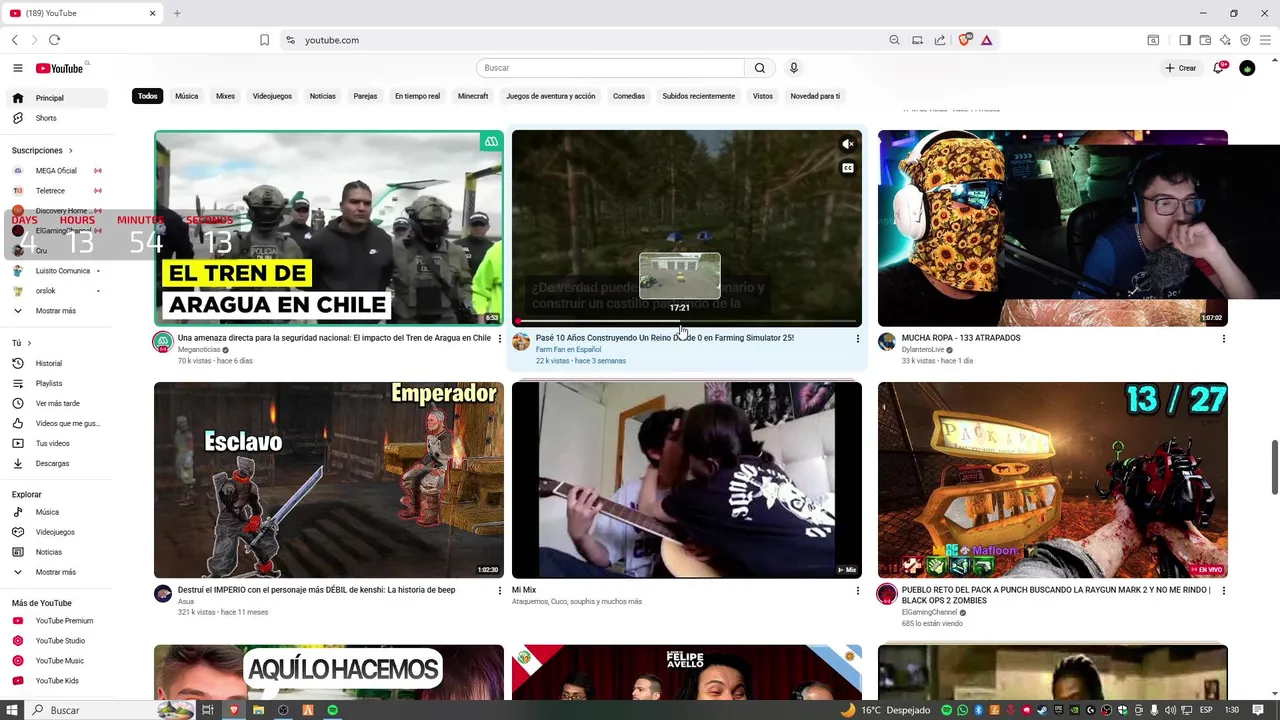Expand Explorar Mostrar más

(x=56, y=572)
